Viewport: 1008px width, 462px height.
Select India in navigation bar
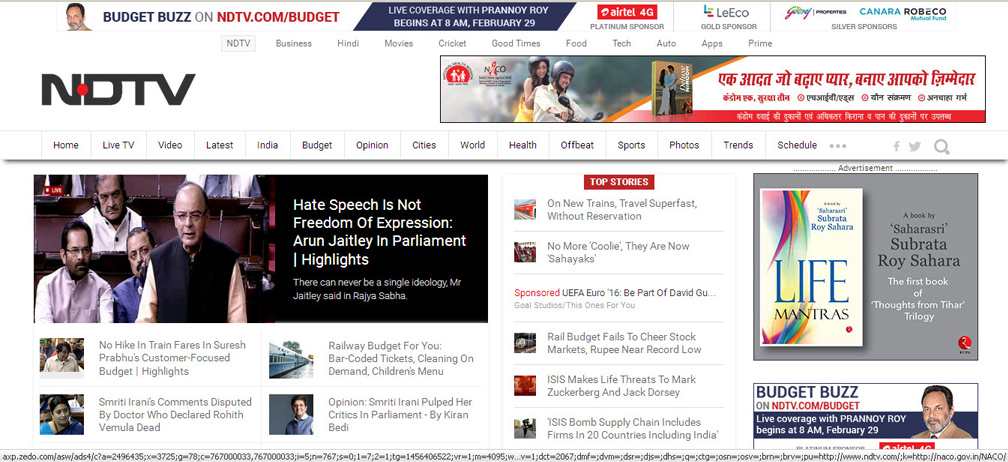pos(267,145)
